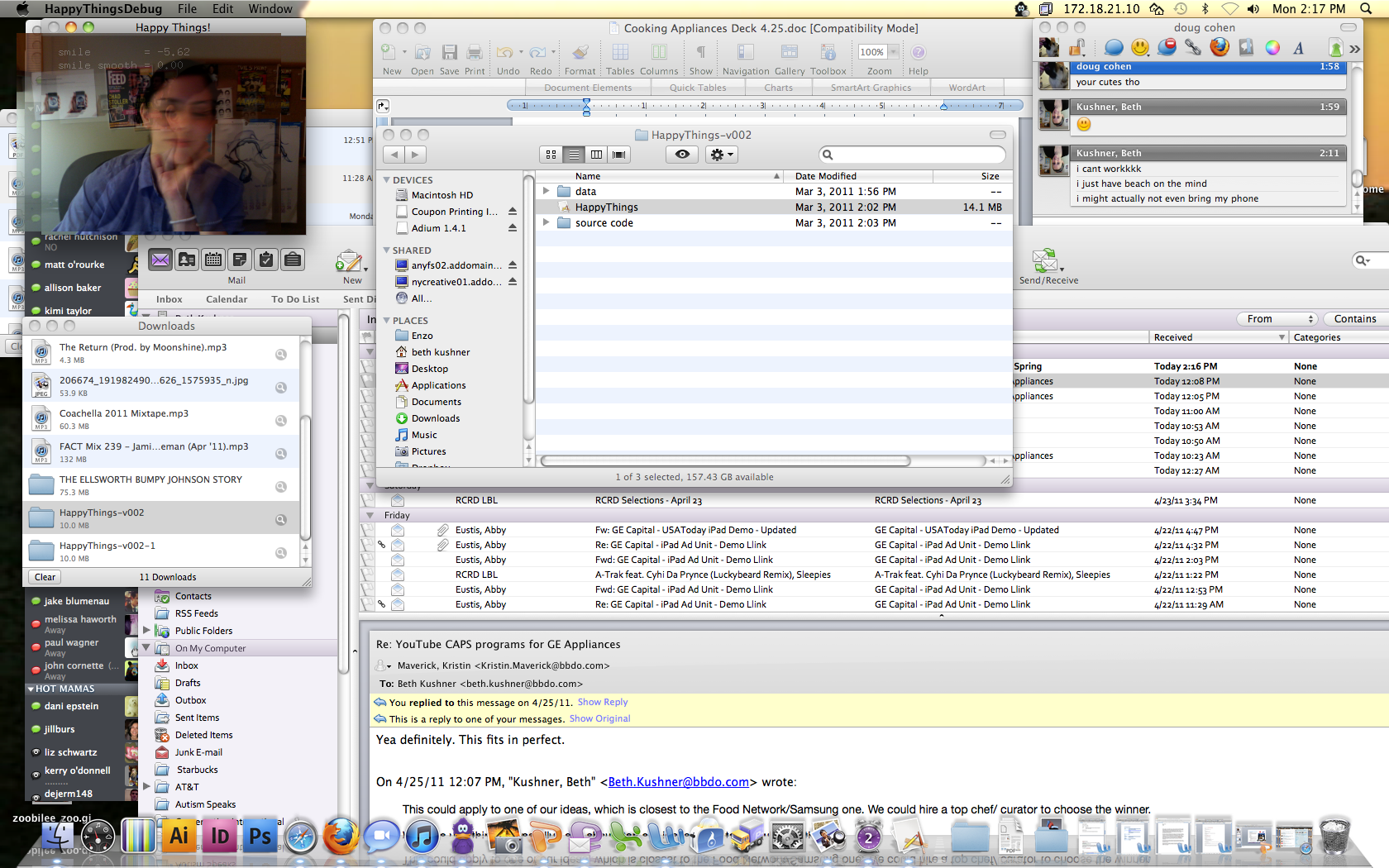Collapse the SHARED section in Finder sidebar
This screenshot has height=868, width=1389.
point(386,250)
